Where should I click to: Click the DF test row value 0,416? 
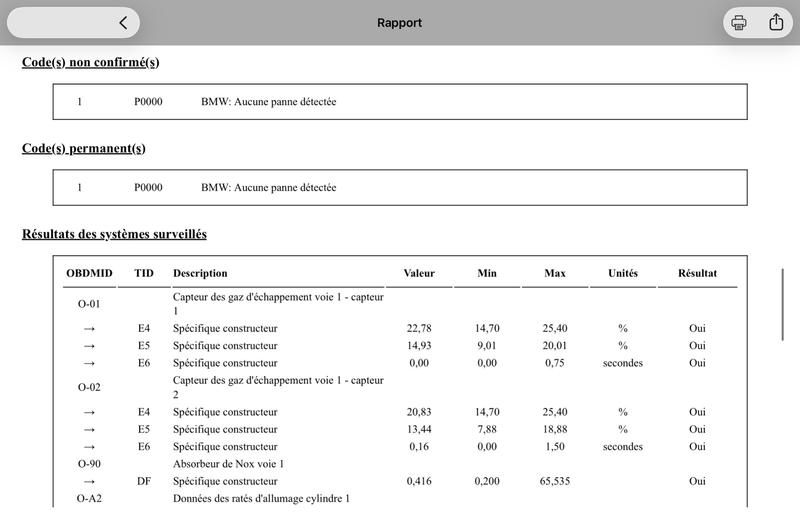[x=419, y=482]
